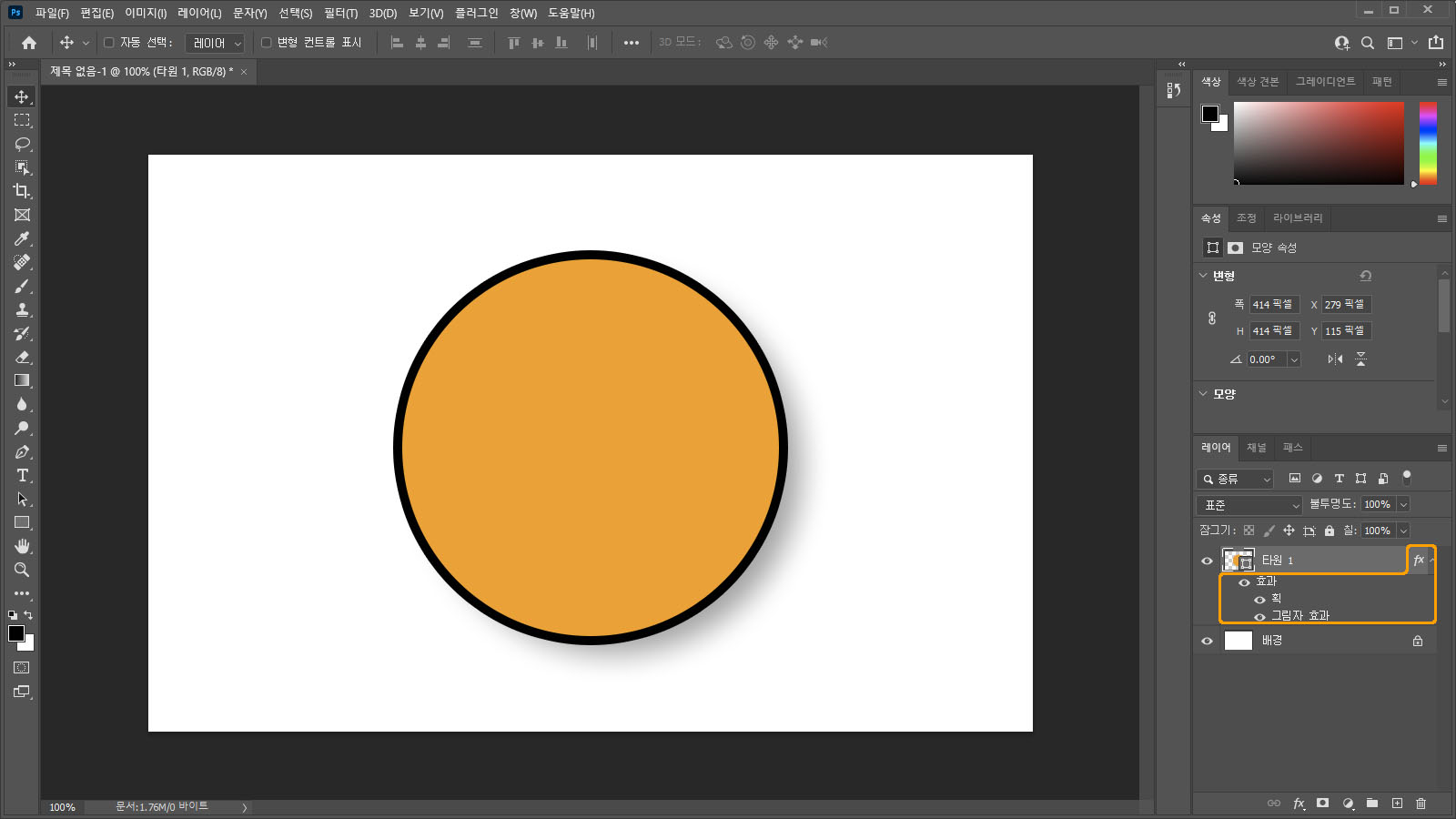Screen dimensions: 1456x819
Task: Select the Gradient tool
Action: [22, 380]
